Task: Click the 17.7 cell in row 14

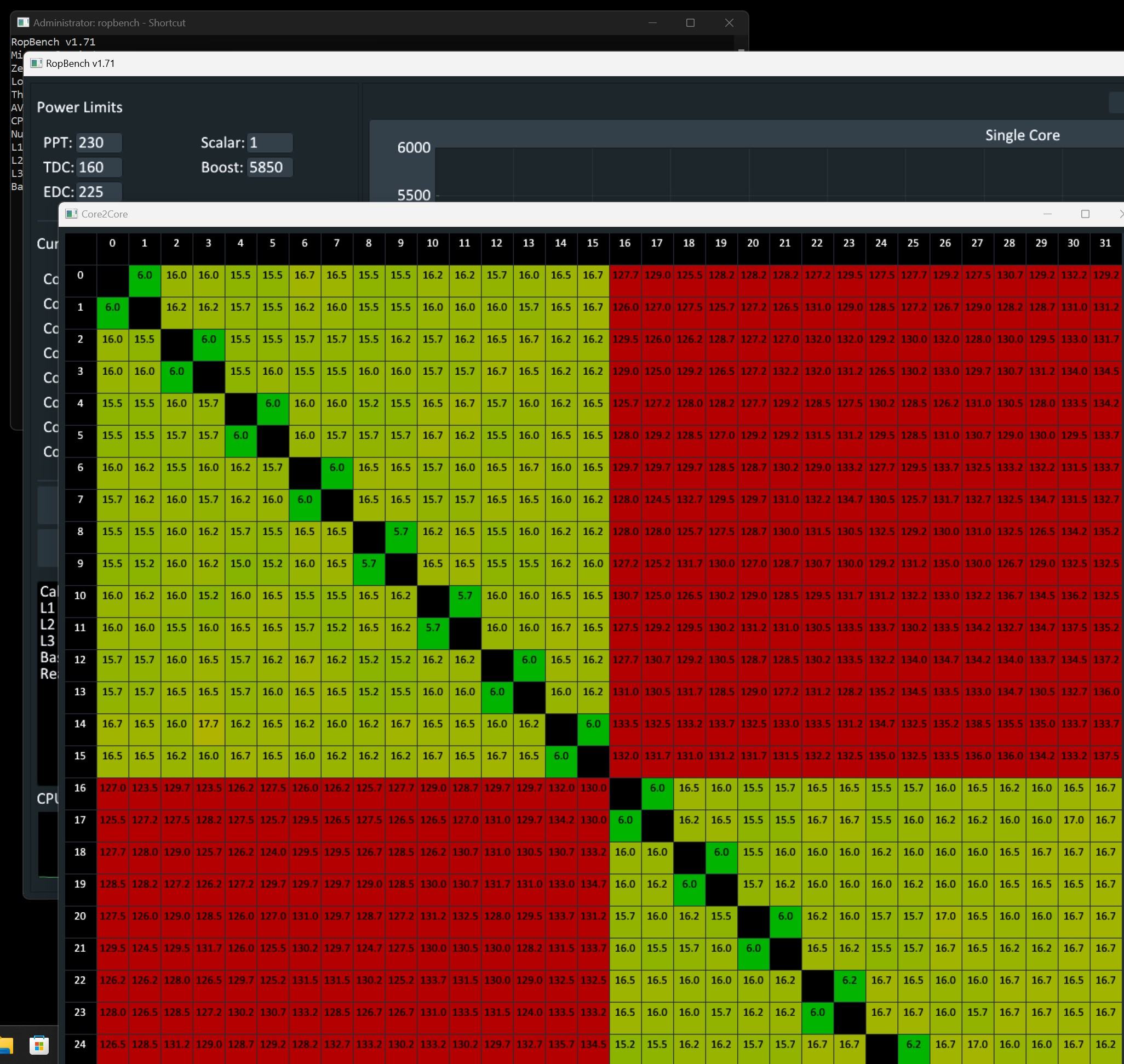Action: pyautogui.click(x=208, y=724)
